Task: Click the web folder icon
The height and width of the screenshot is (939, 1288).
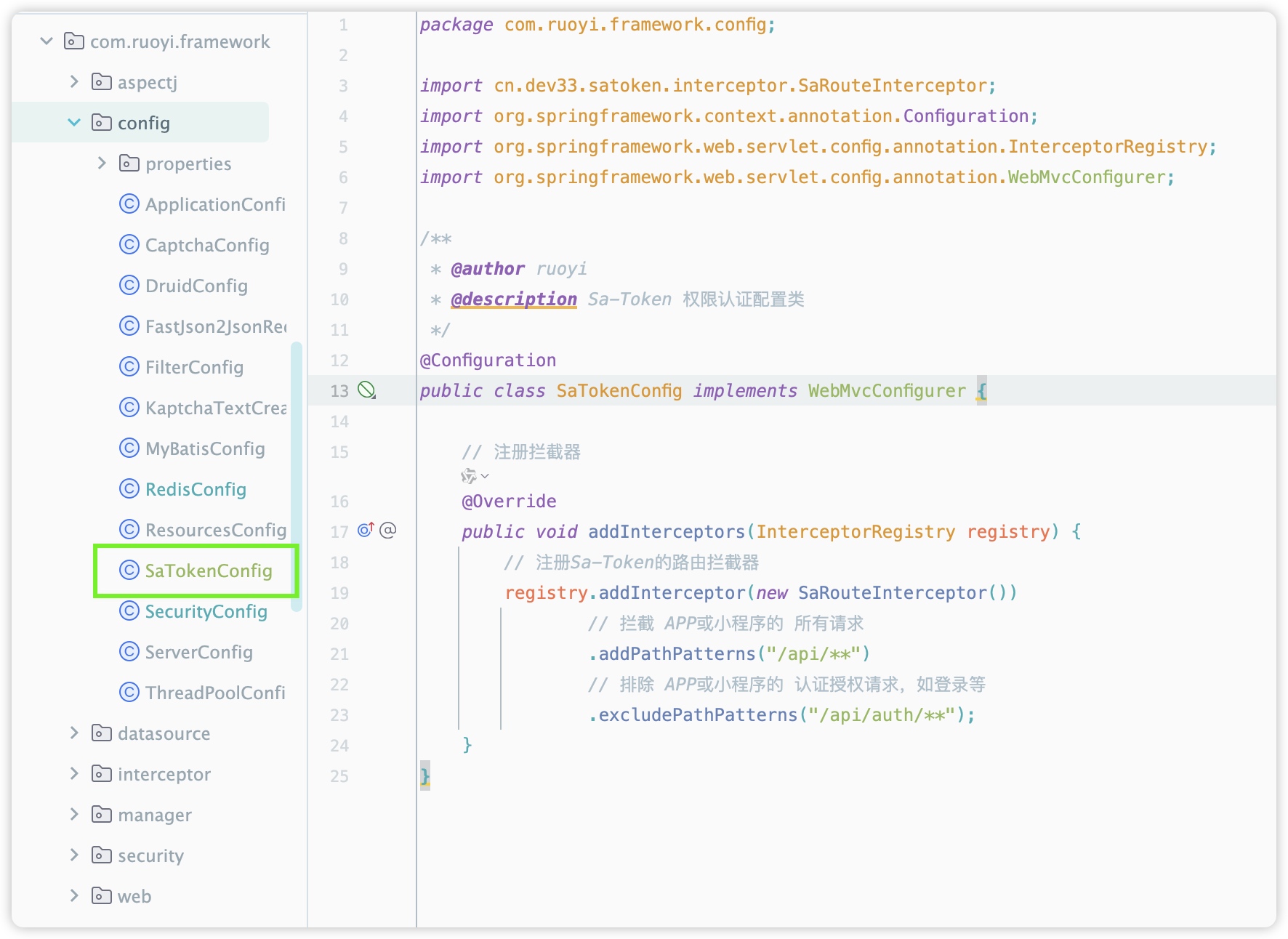Action: click(102, 896)
